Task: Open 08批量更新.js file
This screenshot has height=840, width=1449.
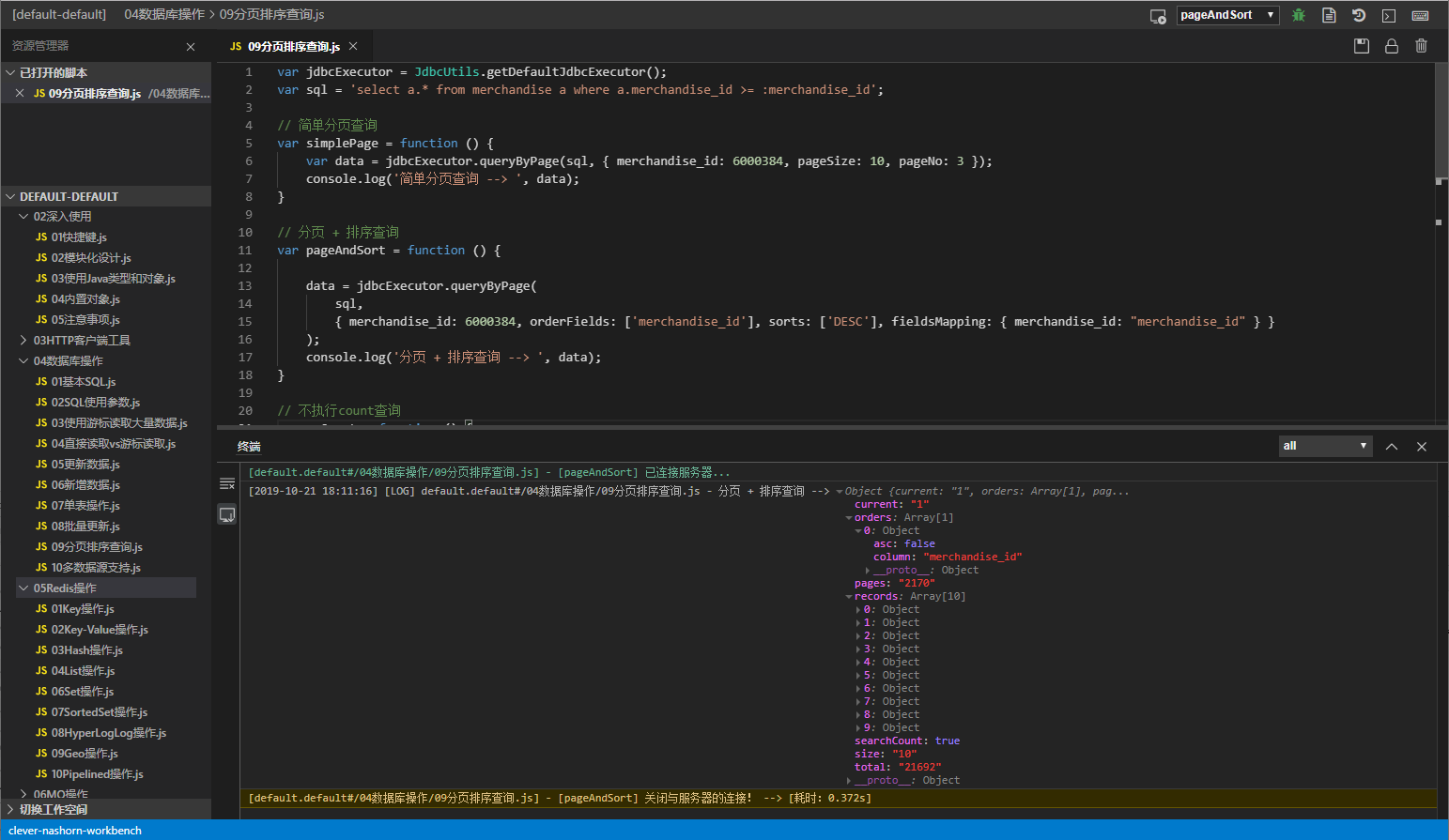Action: pyautogui.click(x=85, y=527)
